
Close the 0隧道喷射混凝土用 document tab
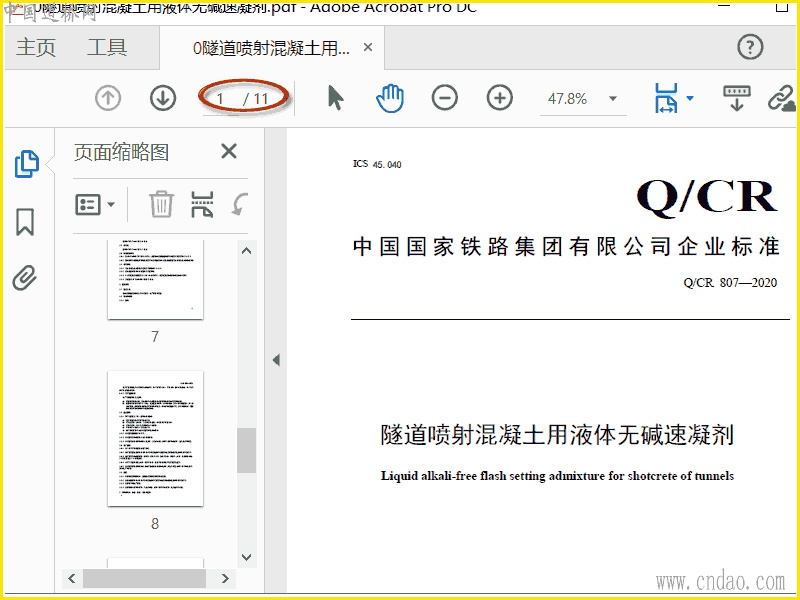click(368, 47)
